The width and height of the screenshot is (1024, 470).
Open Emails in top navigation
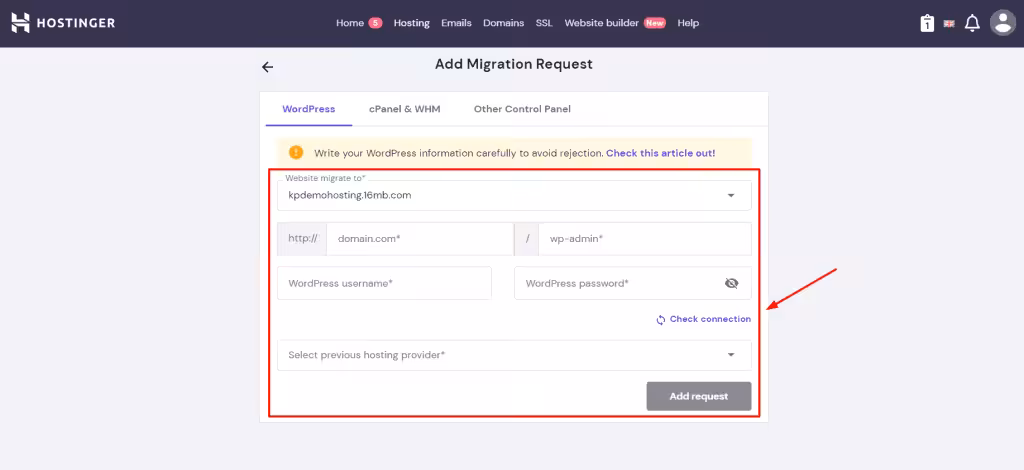(x=456, y=23)
